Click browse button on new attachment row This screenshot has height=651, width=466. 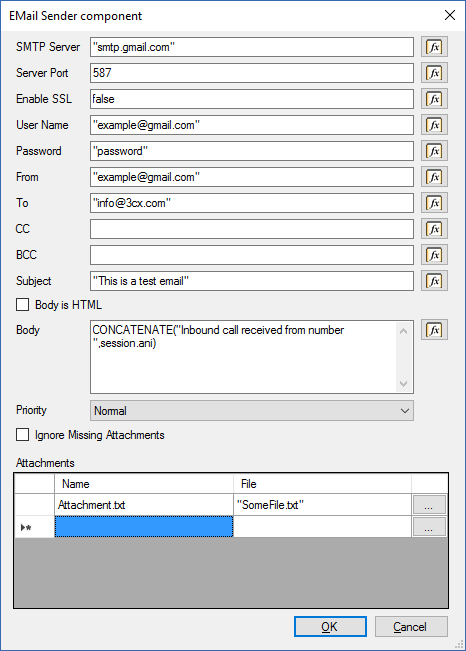(x=429, y=527)
